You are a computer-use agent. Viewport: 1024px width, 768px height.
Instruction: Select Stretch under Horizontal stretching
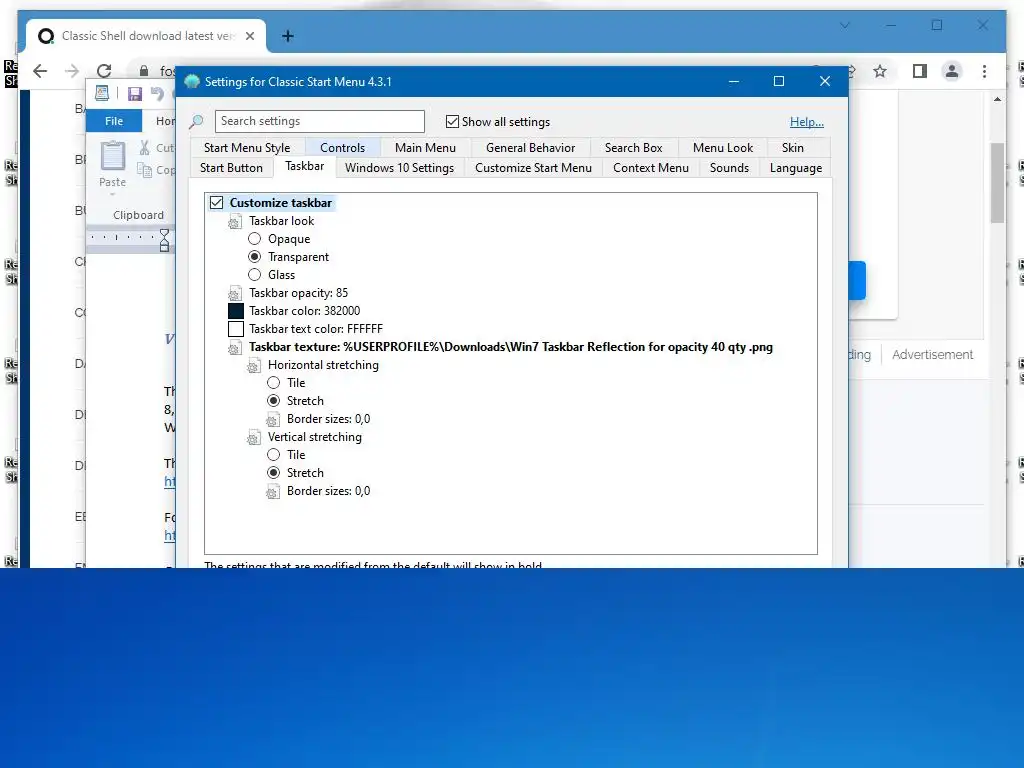[x=274, y=401]
